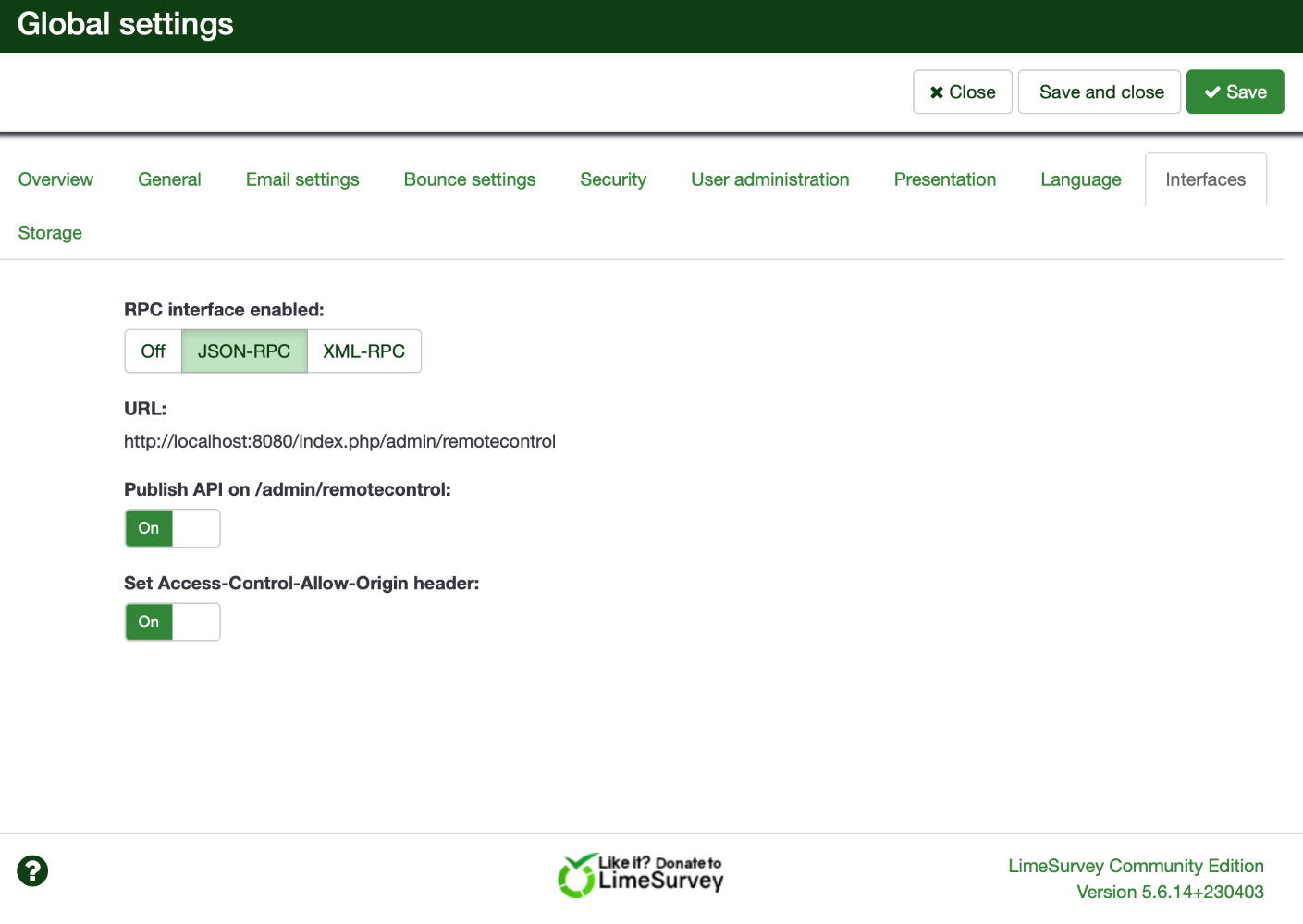The width and height of the screenshot is (1303, 924).
Task: Open the help question mark icon
Action: tap(32, 870)
